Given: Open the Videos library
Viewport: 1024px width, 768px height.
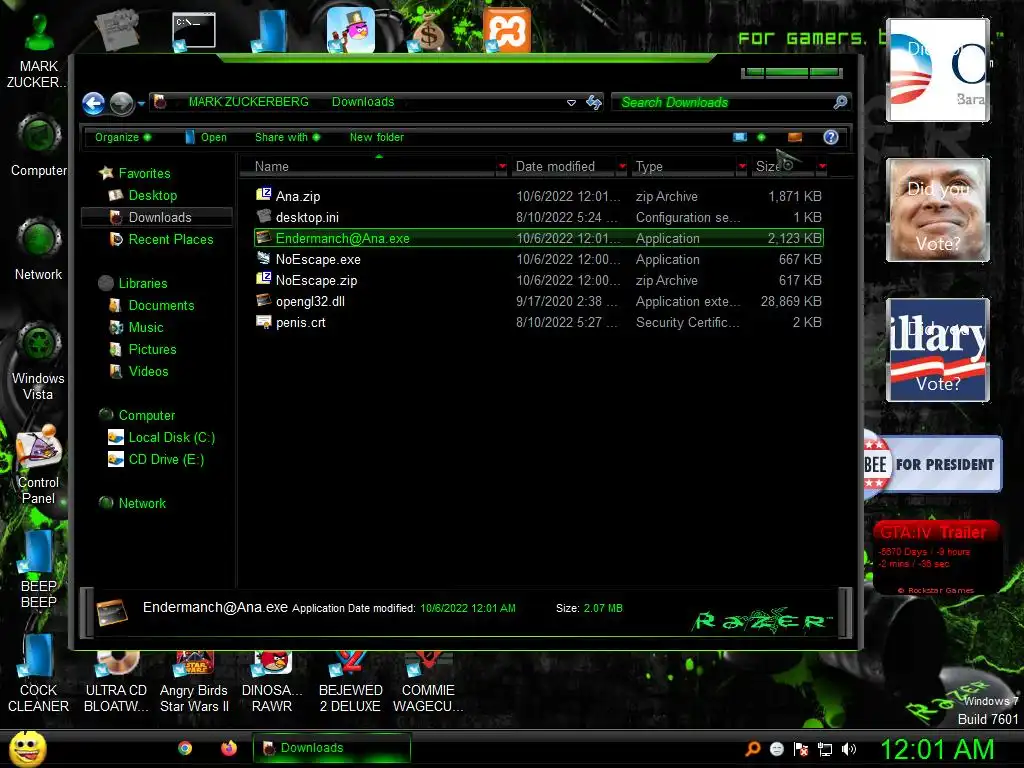Looking at the screenshot, I should pyautogui.click(x=139, y=371).
